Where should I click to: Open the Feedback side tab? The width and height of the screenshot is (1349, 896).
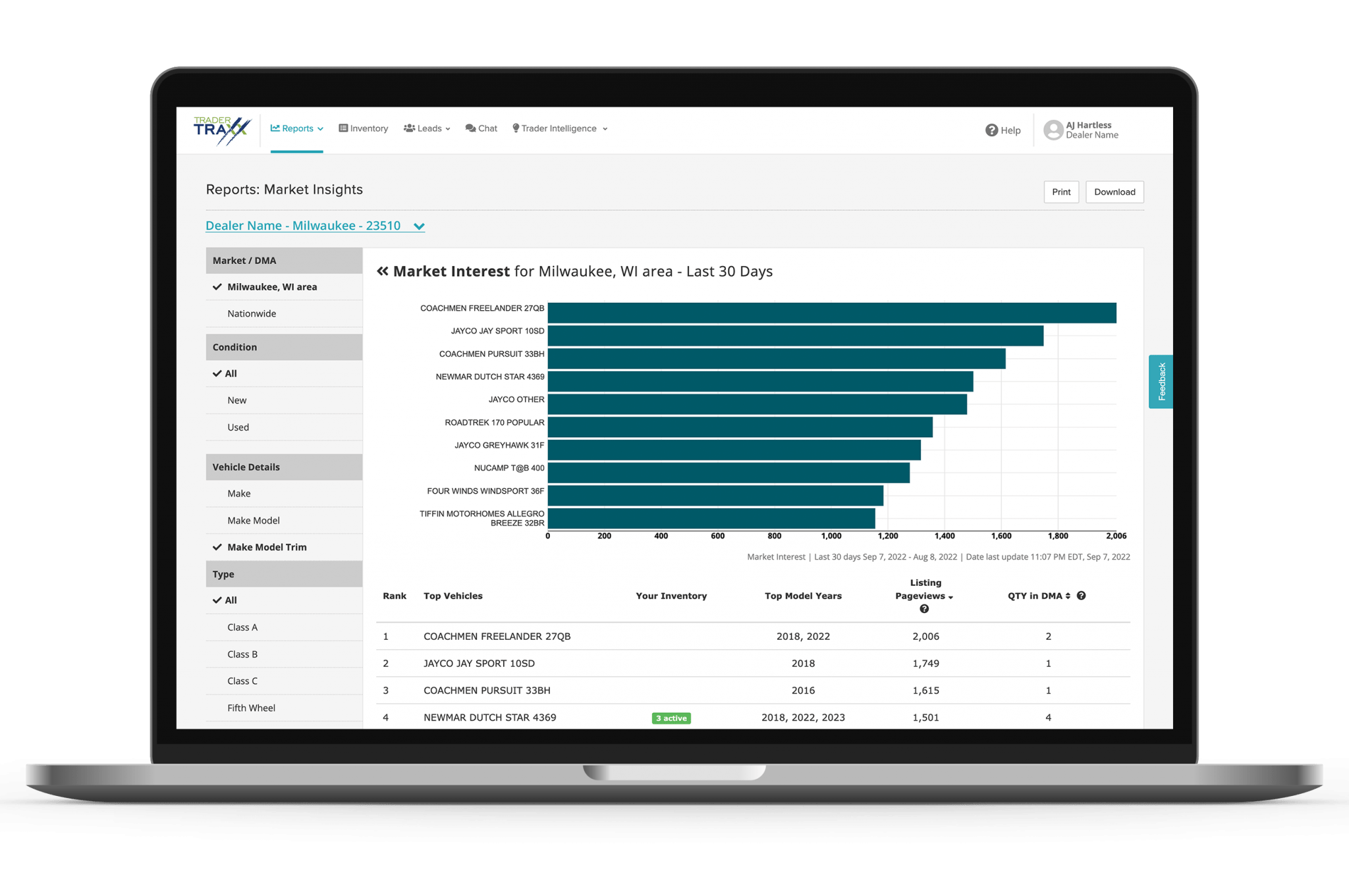(x=1161, y=381)
